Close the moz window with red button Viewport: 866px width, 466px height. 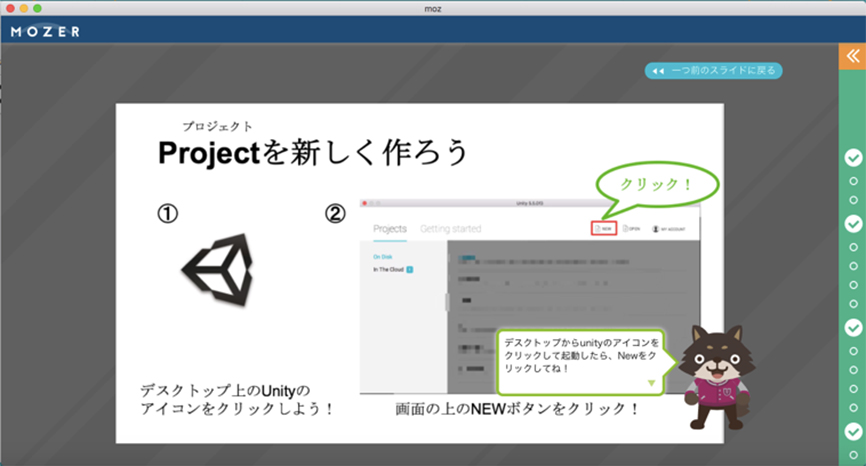[x=10, y=8]
